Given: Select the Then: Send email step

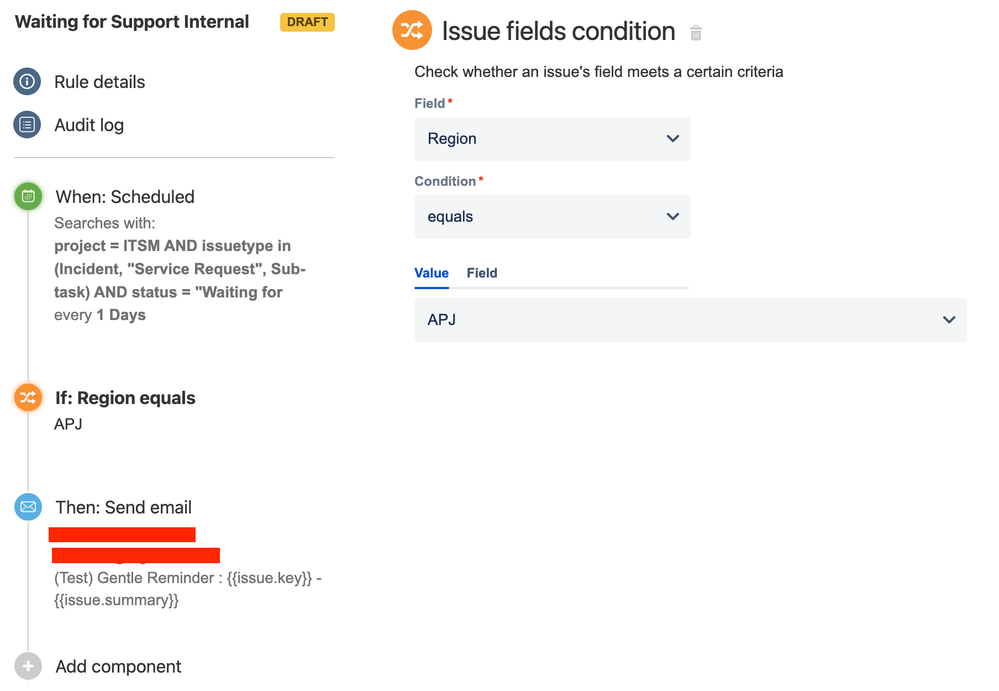Looking at the screenshot, I should tap(123, 507).
